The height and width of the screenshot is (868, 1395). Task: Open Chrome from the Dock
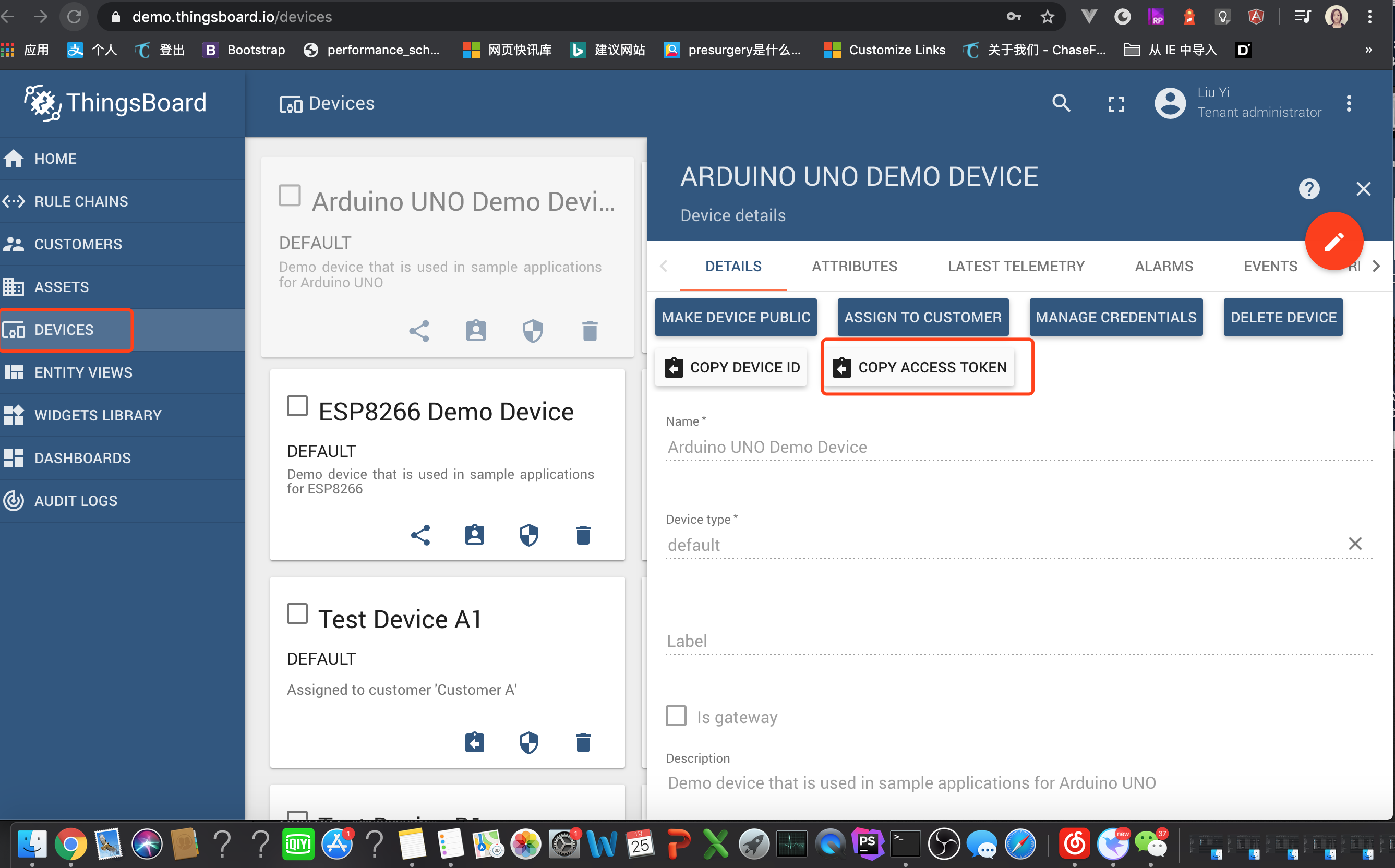70,844
